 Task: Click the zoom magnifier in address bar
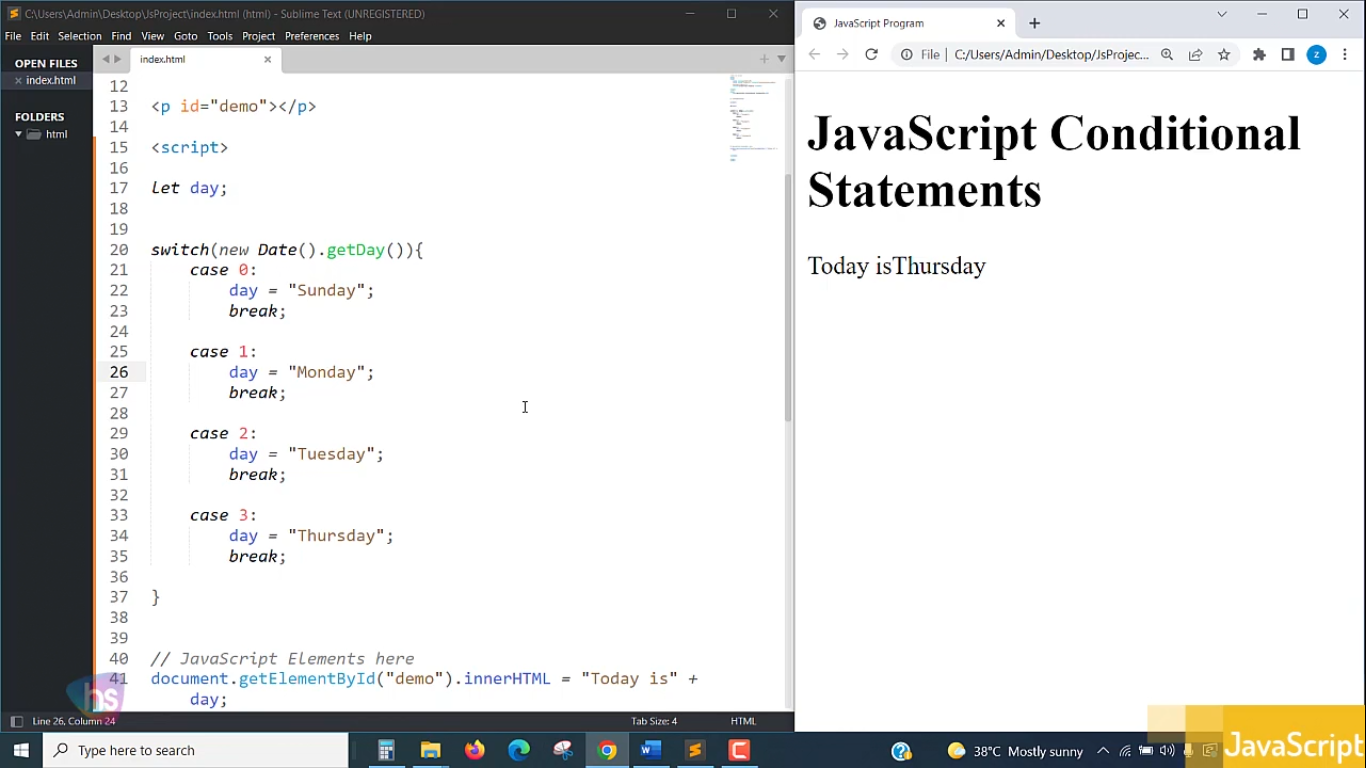coord(1167,55)
